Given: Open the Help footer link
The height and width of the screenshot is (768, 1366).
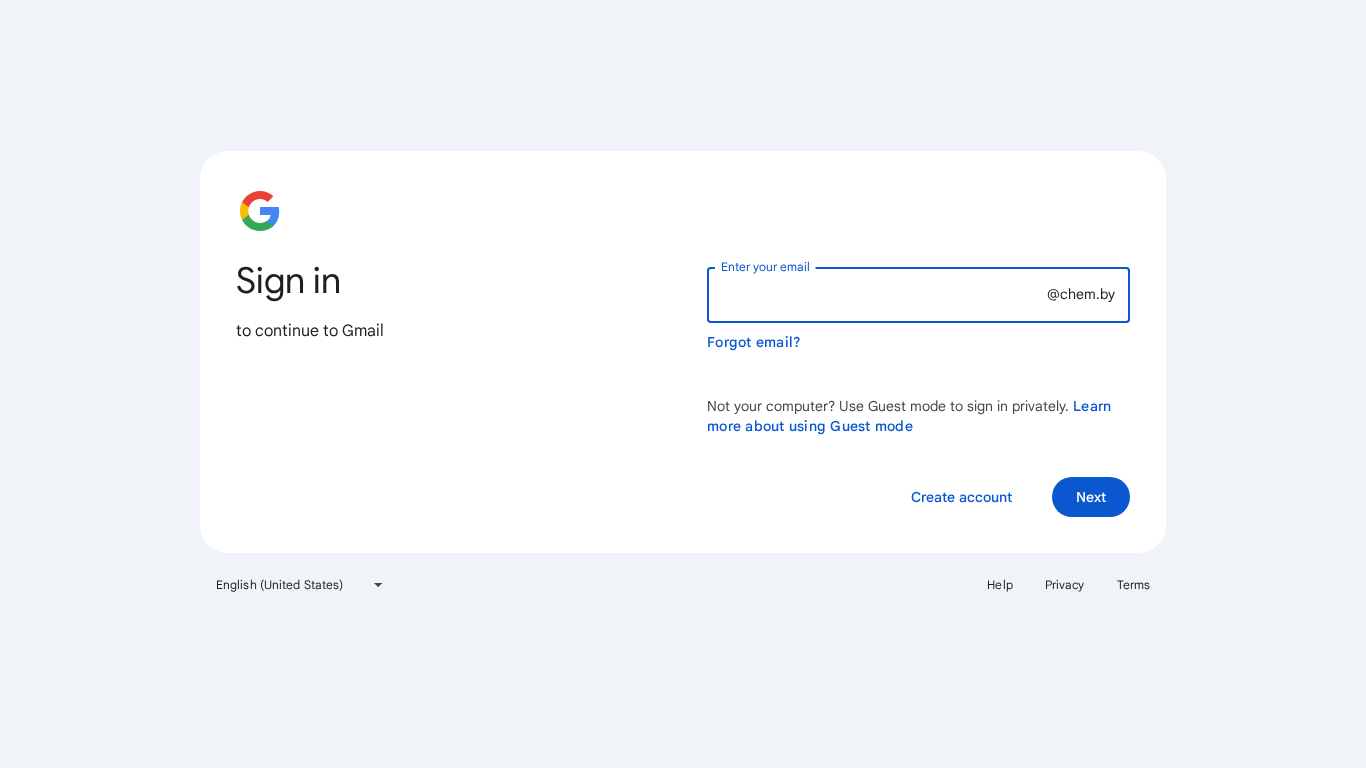Looking at the screenshot, I should [1000, 585].
